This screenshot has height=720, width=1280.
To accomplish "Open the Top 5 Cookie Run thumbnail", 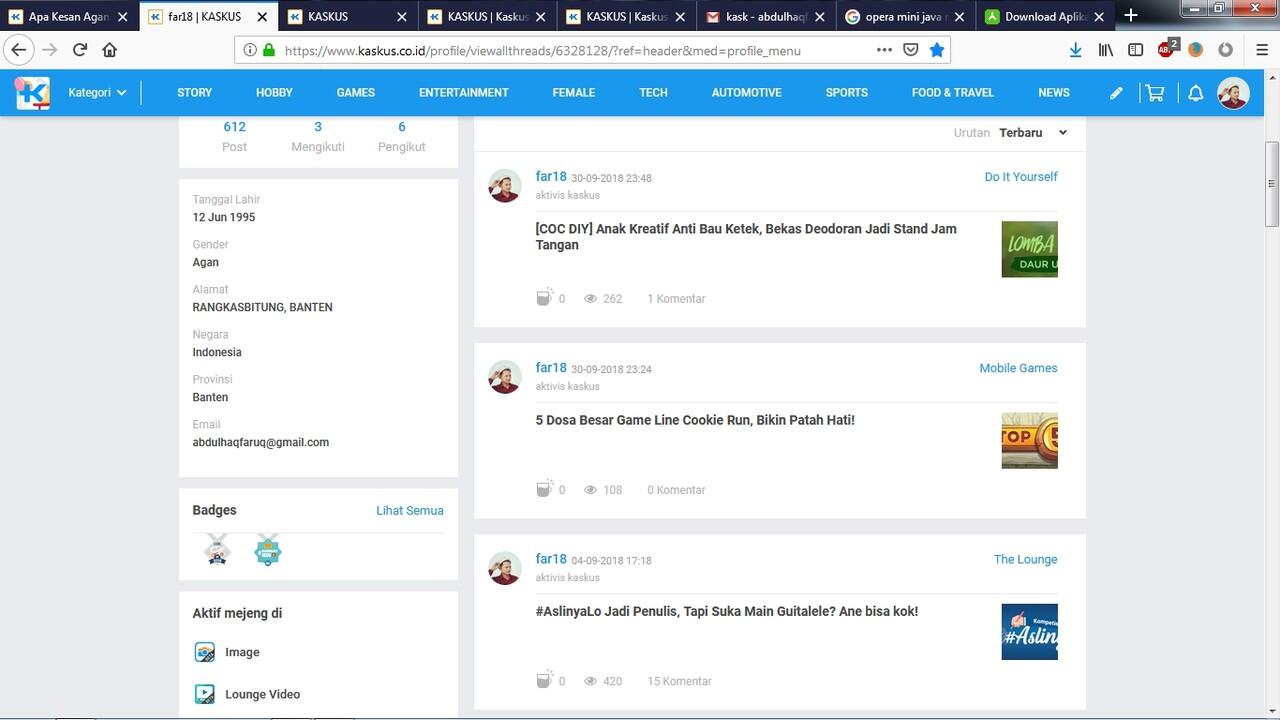I will [x=1030, y=440].
